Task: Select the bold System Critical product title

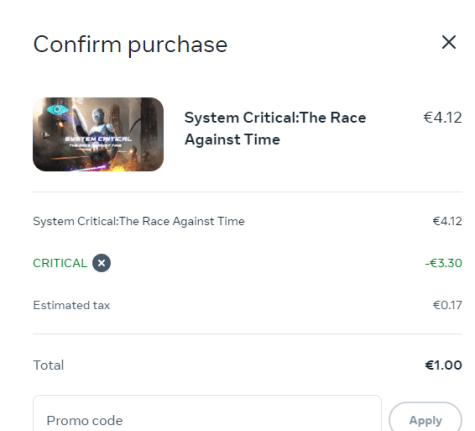Action: [x=275, y=129]
